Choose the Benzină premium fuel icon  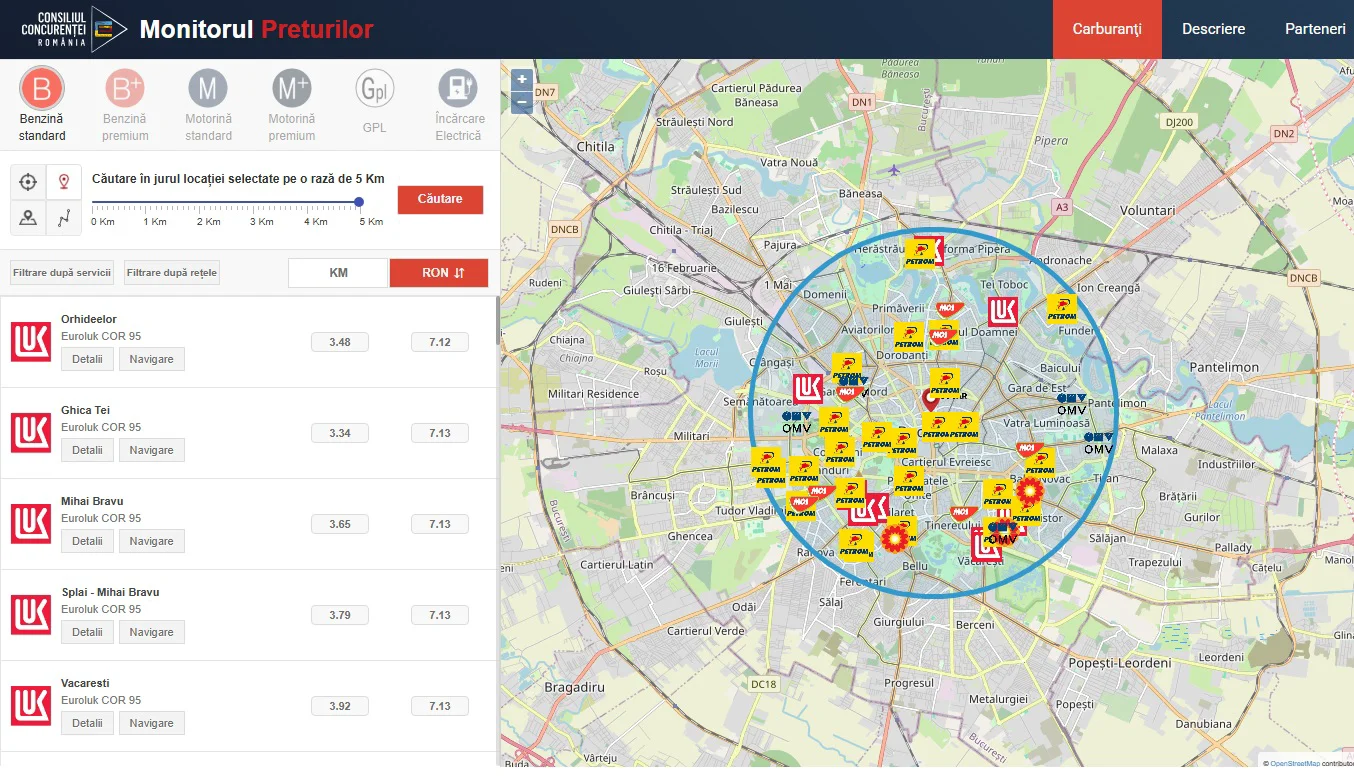pyautogui.click(x=125, y=89)
